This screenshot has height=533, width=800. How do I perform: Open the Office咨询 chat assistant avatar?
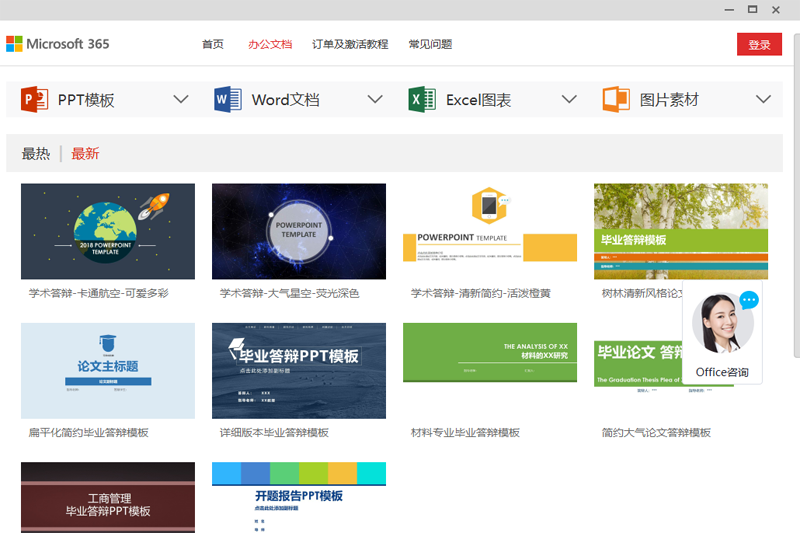[x=722, y=326]
